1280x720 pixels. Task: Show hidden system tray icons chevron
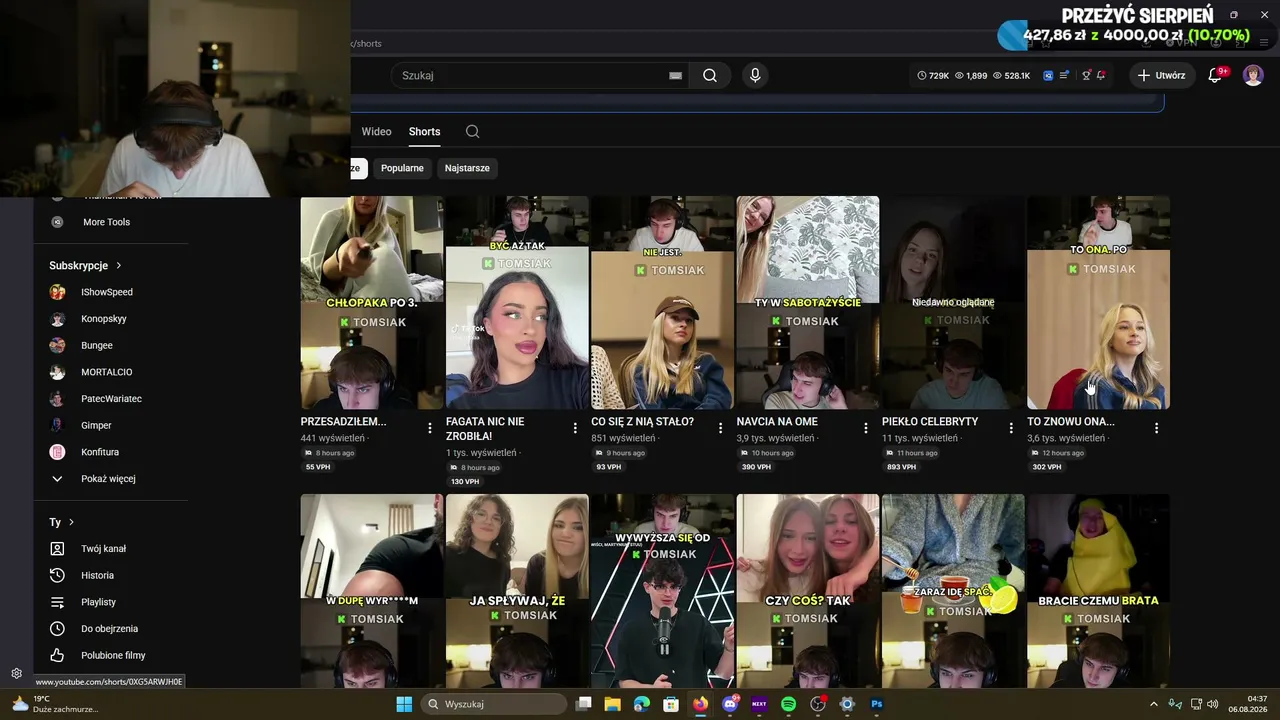1154,704
